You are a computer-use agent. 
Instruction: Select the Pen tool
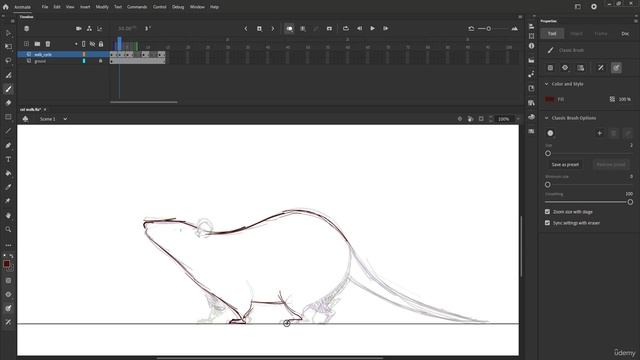point(8,145)
